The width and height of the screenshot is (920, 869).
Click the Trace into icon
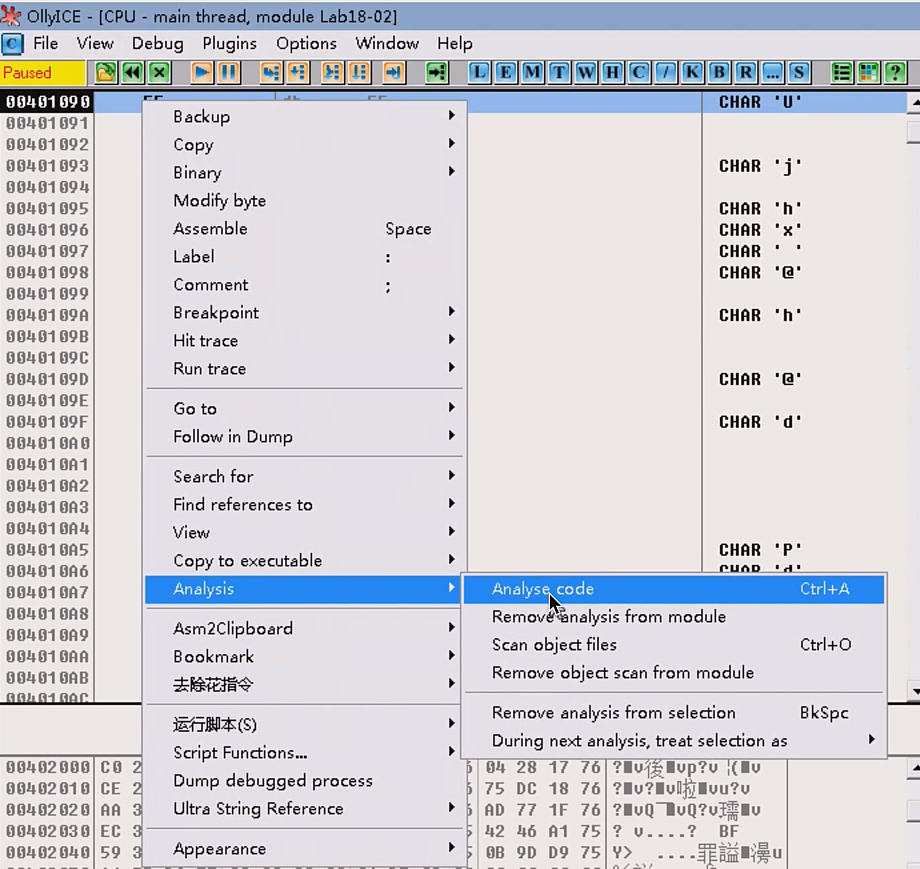332,73
